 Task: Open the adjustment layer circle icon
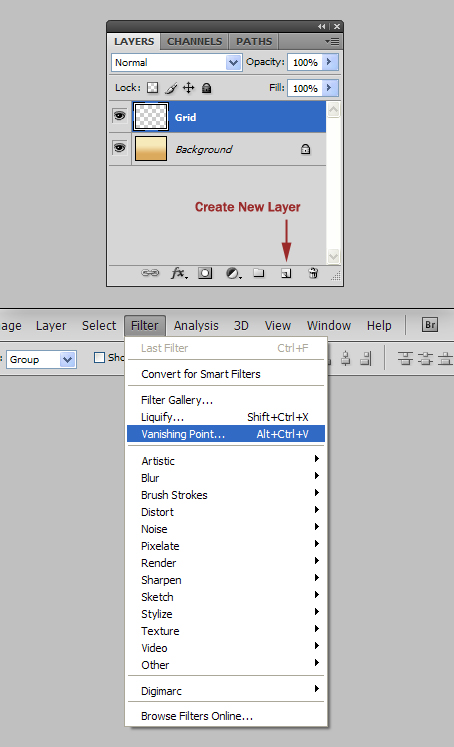tap(233, 273)
